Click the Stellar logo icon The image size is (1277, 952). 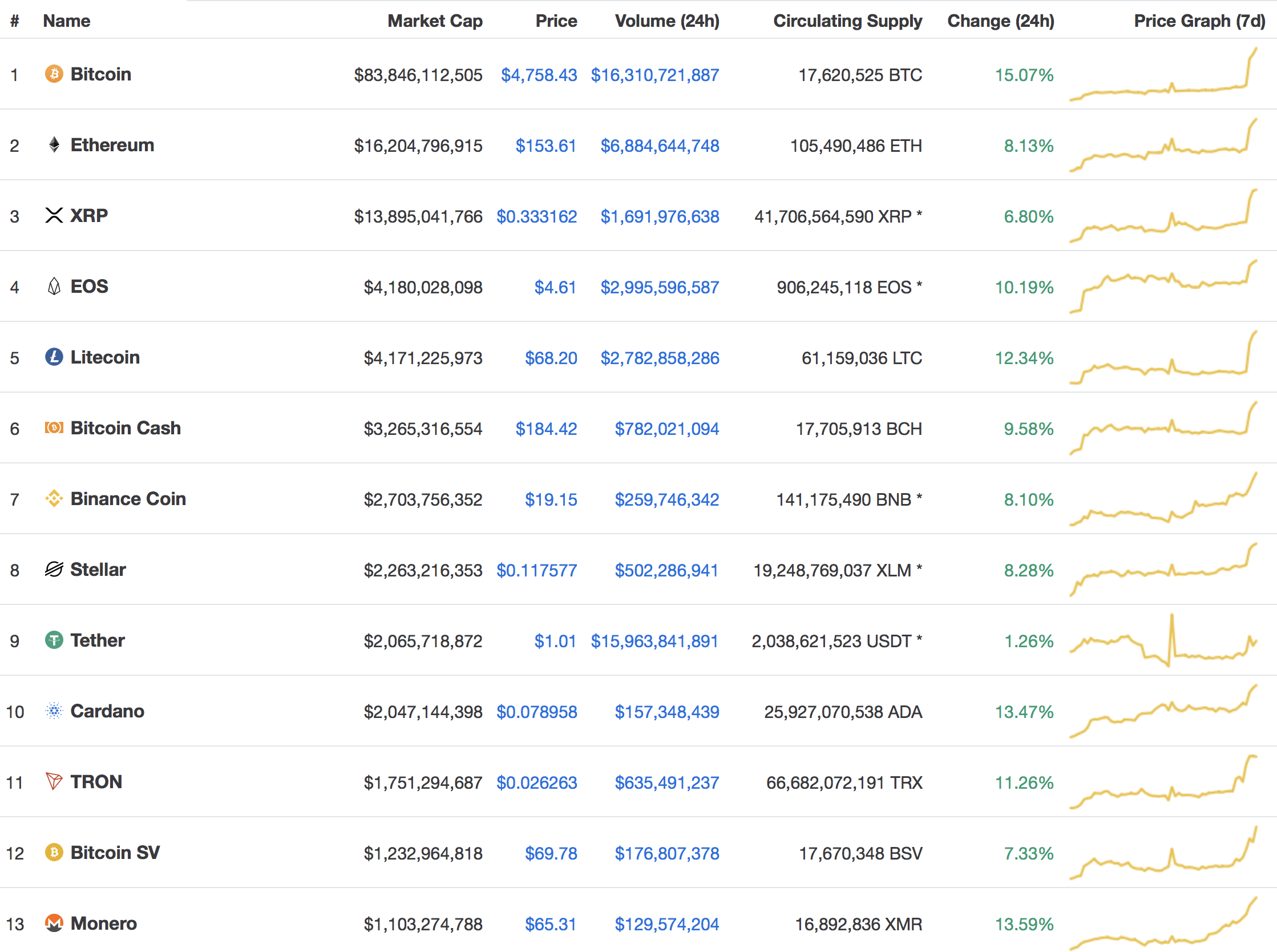pos(54,570)
